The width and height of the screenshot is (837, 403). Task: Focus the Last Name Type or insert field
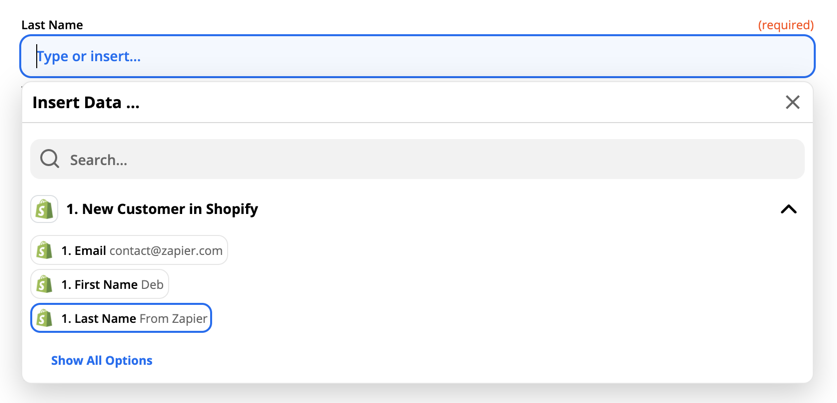[417, 56]
